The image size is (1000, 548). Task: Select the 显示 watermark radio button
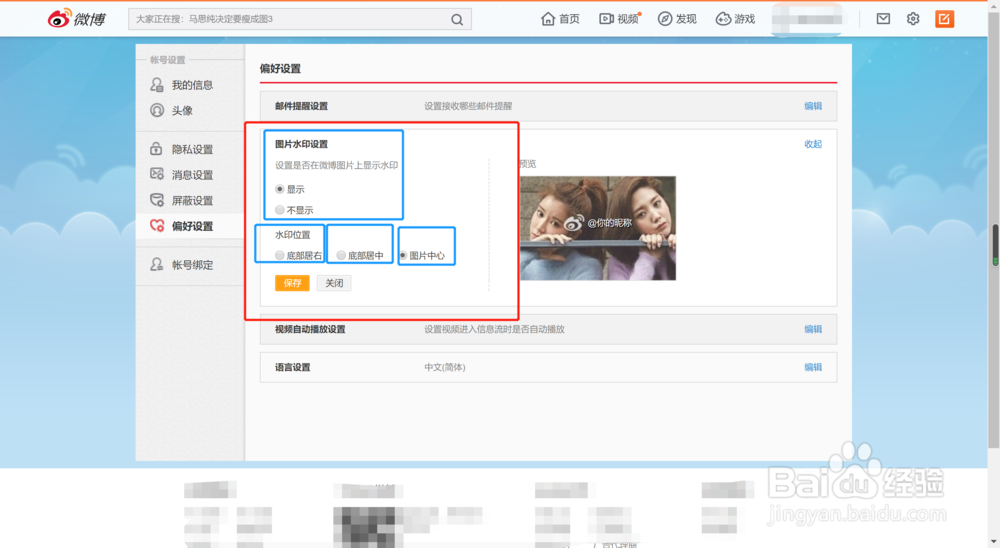click(279, 189)
